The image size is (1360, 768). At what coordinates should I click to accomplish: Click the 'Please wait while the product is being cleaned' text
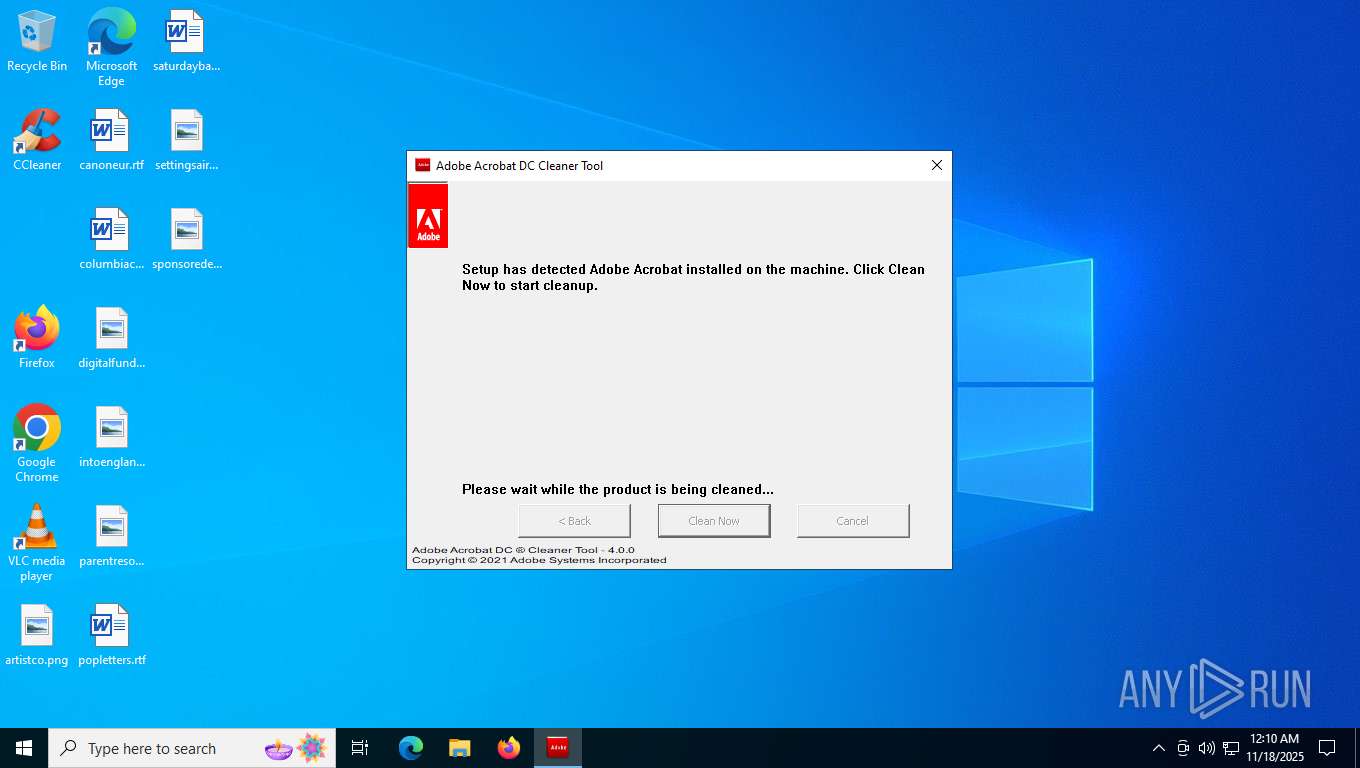coord(618,490)
